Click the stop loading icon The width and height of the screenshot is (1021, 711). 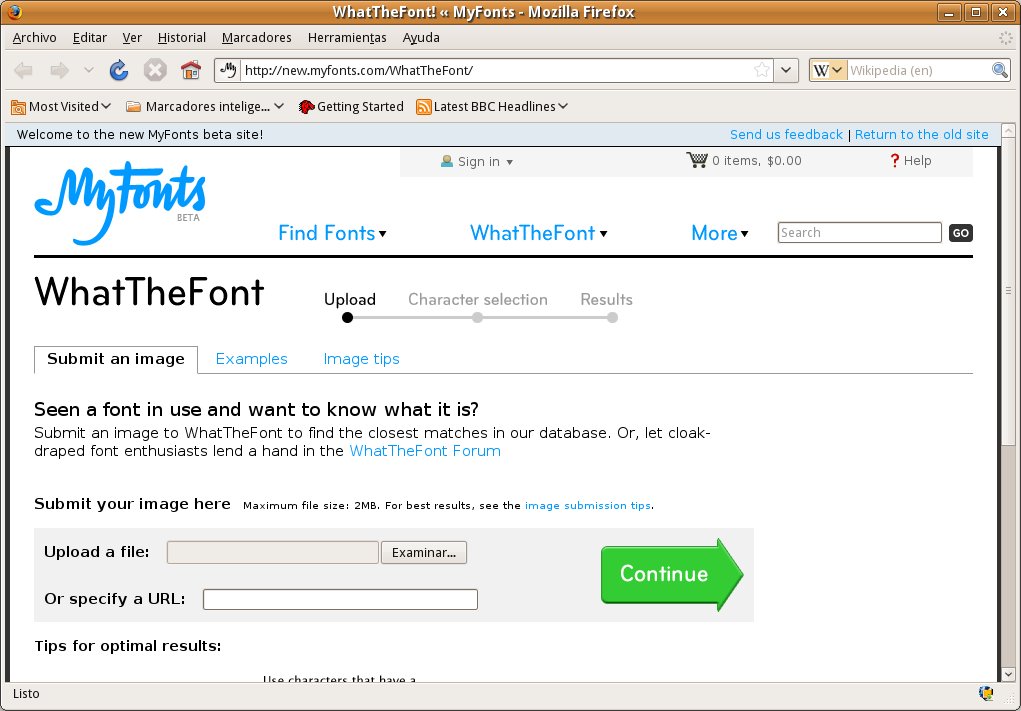pos(155,70)
